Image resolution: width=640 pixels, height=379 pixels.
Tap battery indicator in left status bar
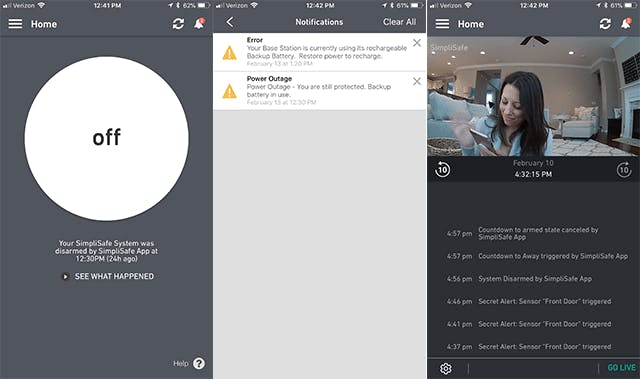tap(204, 5)
